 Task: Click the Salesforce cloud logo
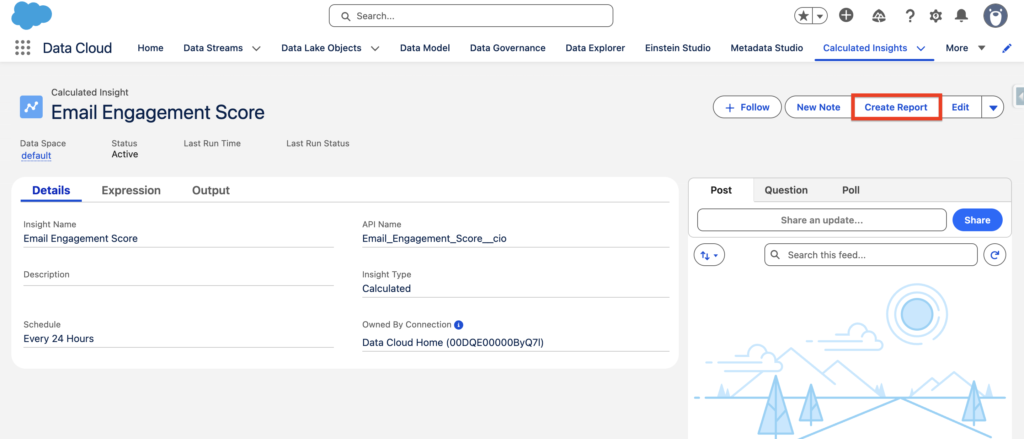[31, 16]
